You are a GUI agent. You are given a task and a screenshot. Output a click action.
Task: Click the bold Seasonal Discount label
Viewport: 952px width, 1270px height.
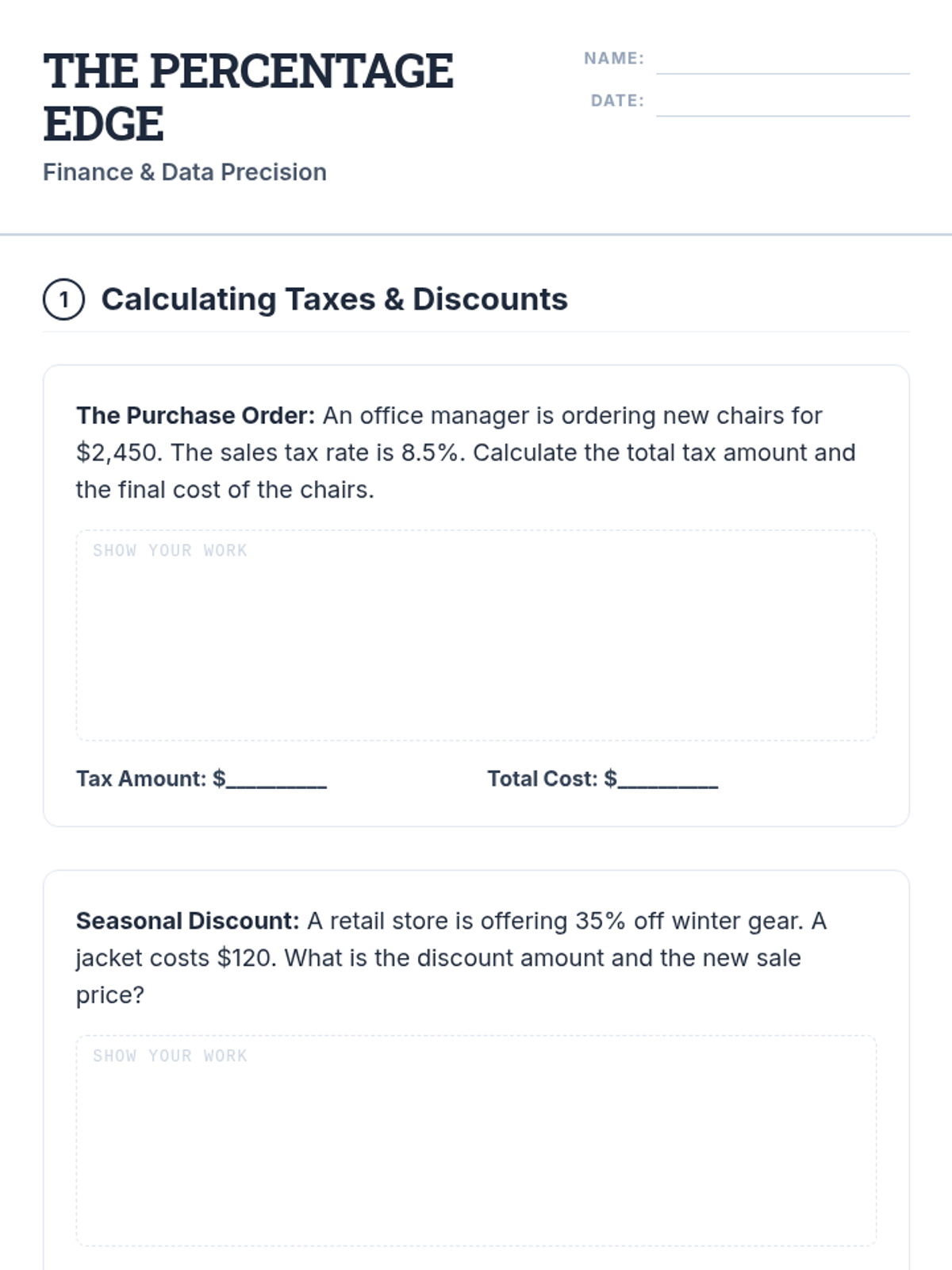pos(187,921)
